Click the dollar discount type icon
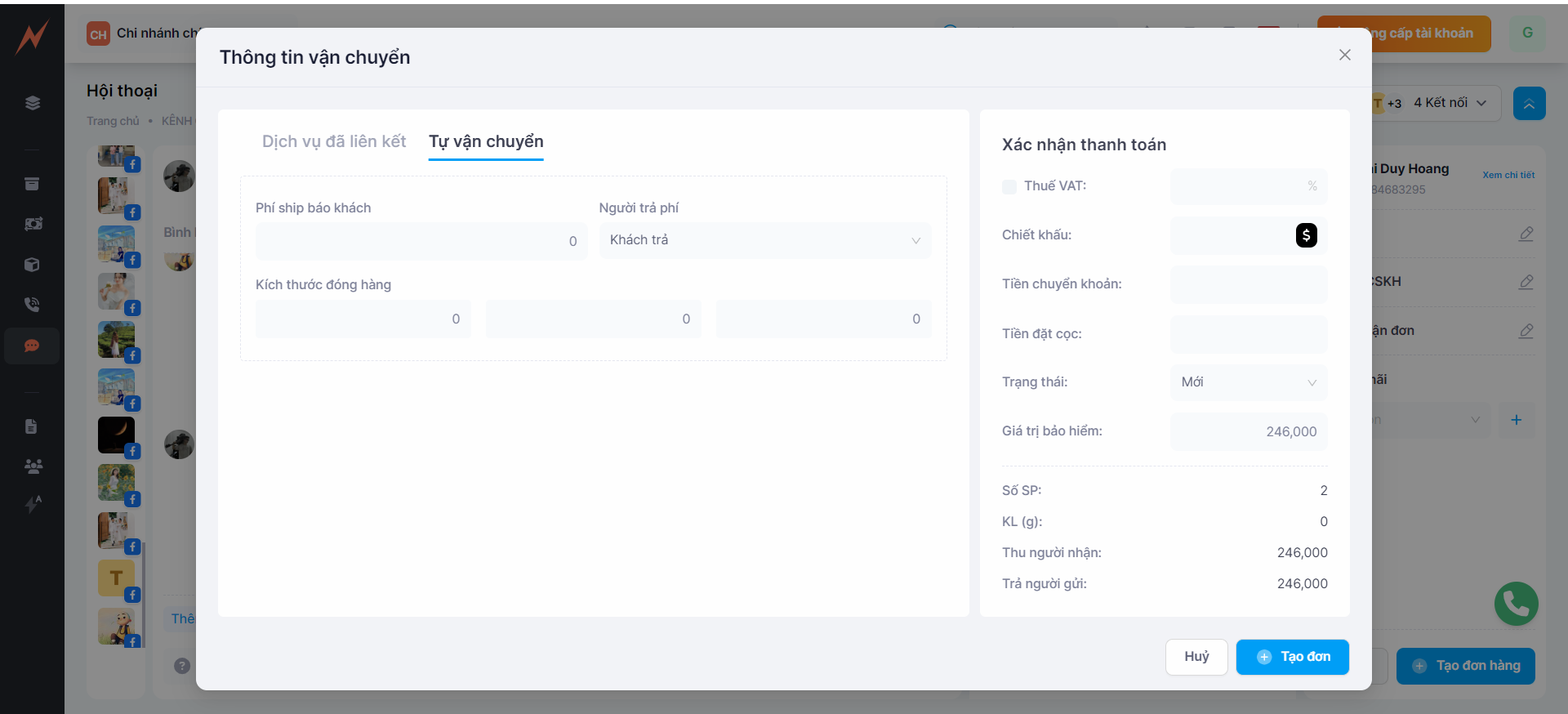 (x=1306, y=235)
